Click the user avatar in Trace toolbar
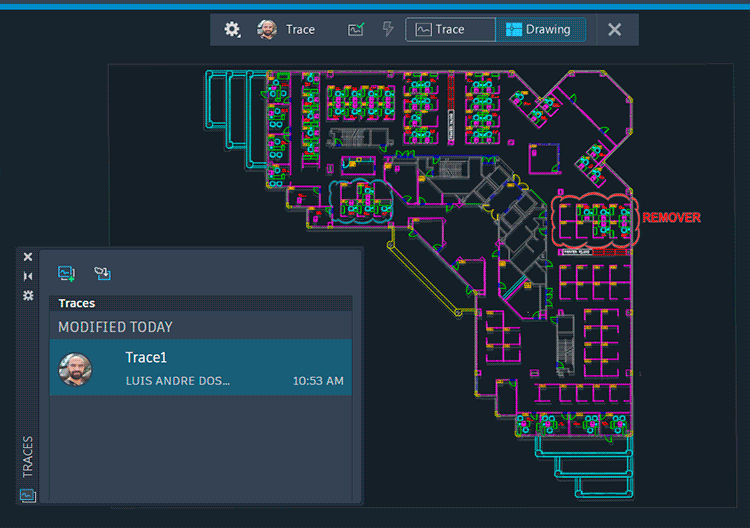Viewport: 750px width, 528px height. click(x=267, y=30)
